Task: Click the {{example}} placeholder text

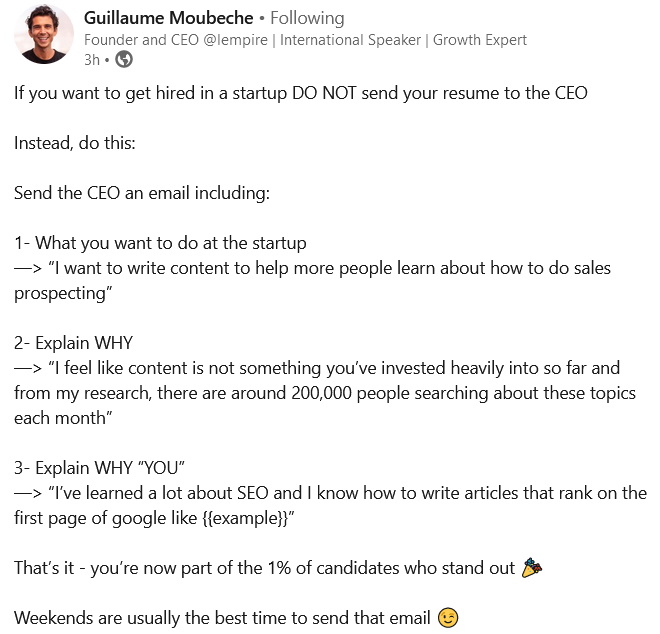Action: click(x=246, y=518)
